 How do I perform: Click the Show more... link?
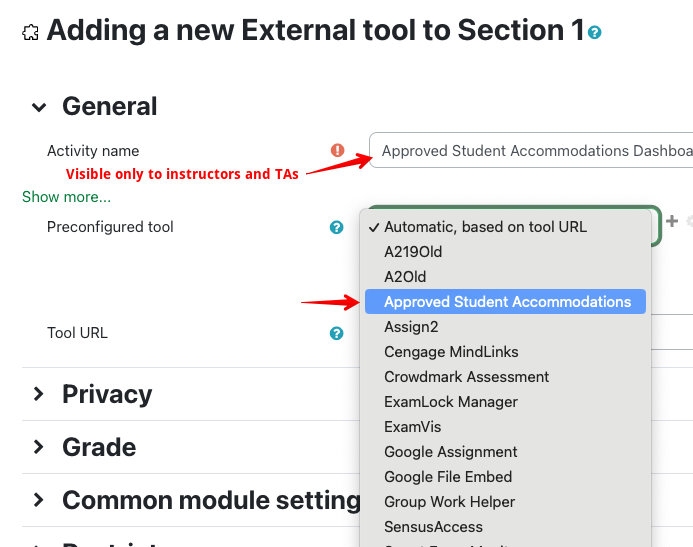(66, 197)
